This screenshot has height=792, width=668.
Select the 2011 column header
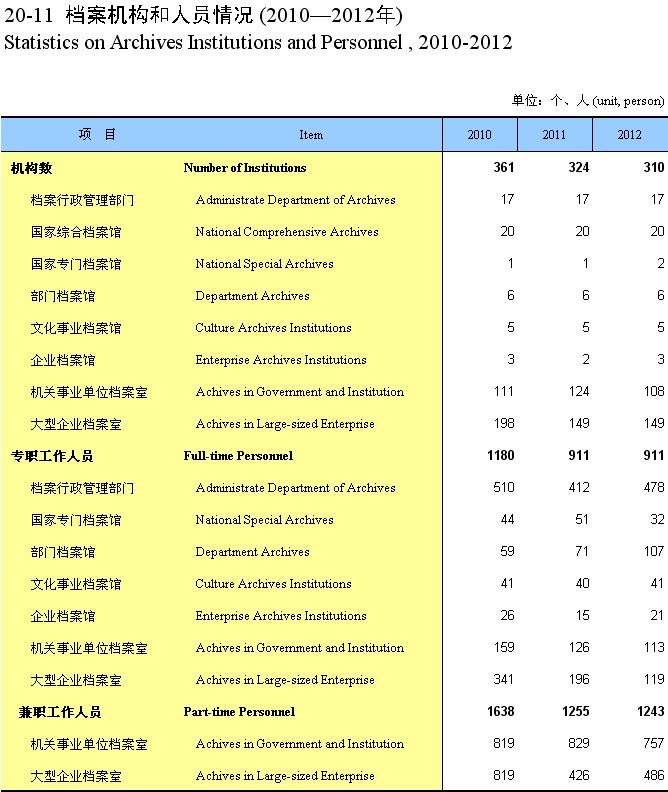point(554,135)
